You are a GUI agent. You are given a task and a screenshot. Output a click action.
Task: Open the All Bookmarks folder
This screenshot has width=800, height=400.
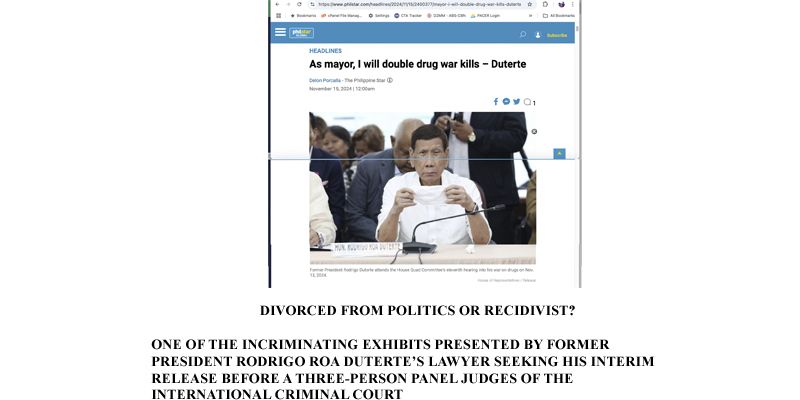tap(559, 16)
